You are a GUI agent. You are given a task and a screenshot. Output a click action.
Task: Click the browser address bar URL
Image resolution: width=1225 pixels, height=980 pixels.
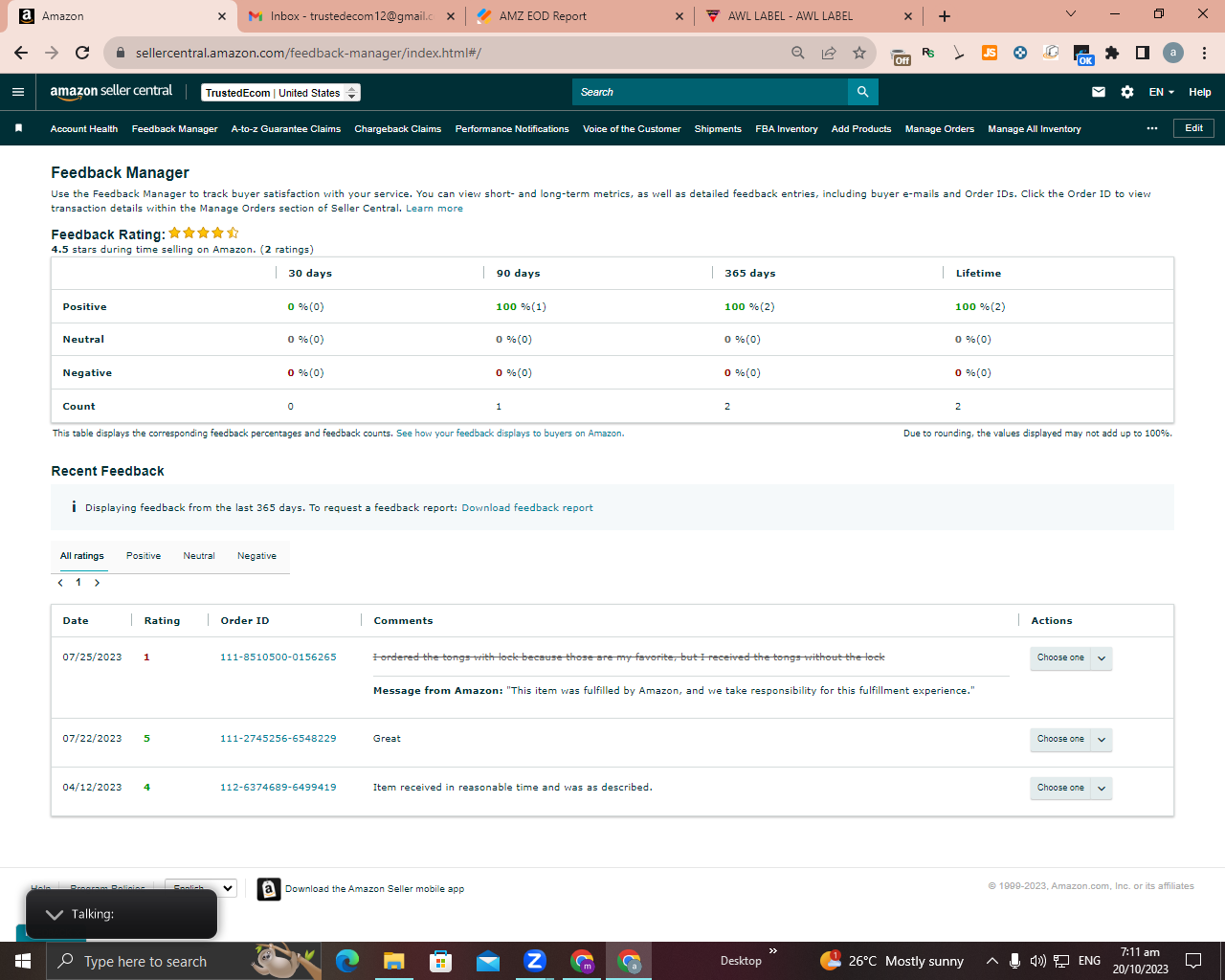[x=308, y=53]
